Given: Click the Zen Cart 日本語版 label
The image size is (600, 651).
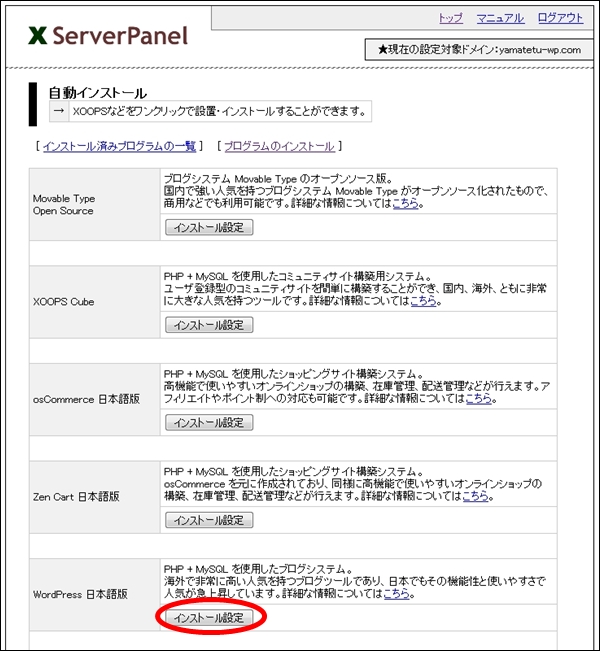Looking at the screenshot, I should 76,497.
